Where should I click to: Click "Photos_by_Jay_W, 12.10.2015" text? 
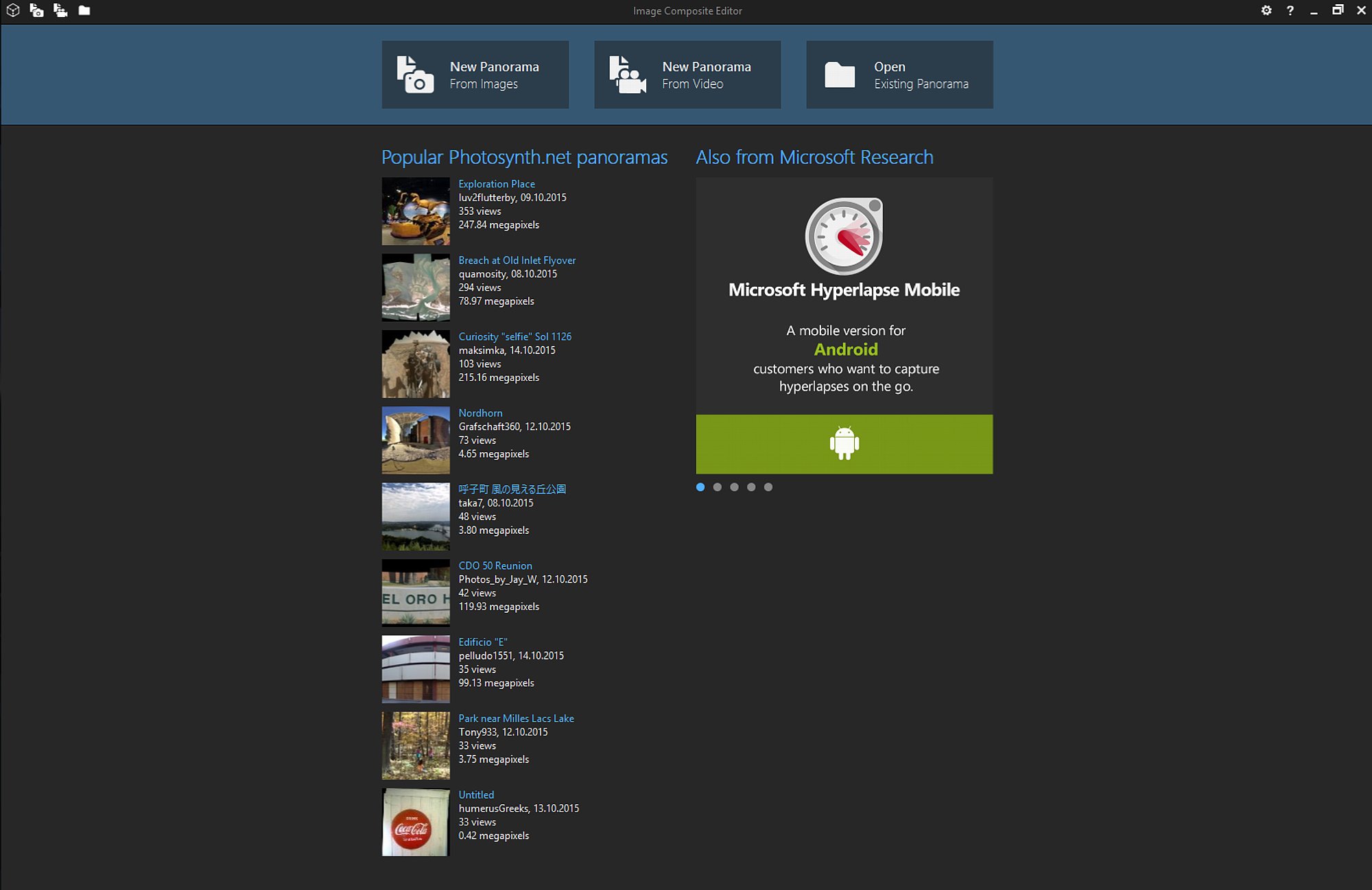click(x=523, y=579)
